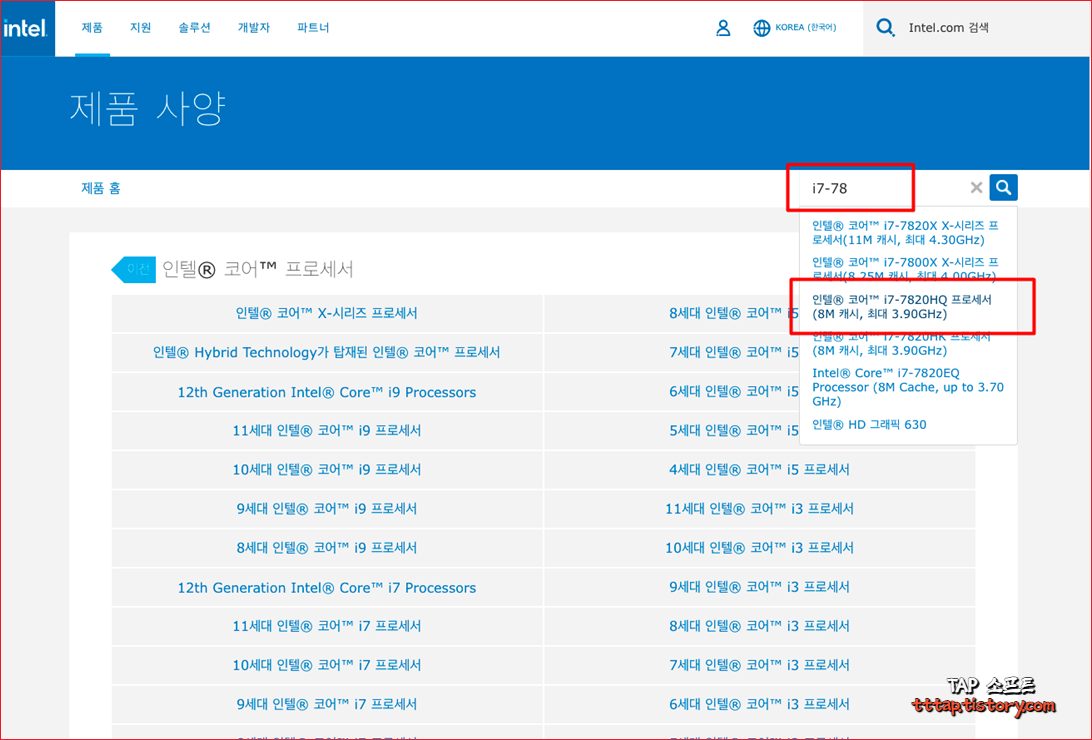This screenshot has height=740, width=1092.
Task: Select Intel Core i7-7820EQ Processor suggestion
Action: click(908, 387)
